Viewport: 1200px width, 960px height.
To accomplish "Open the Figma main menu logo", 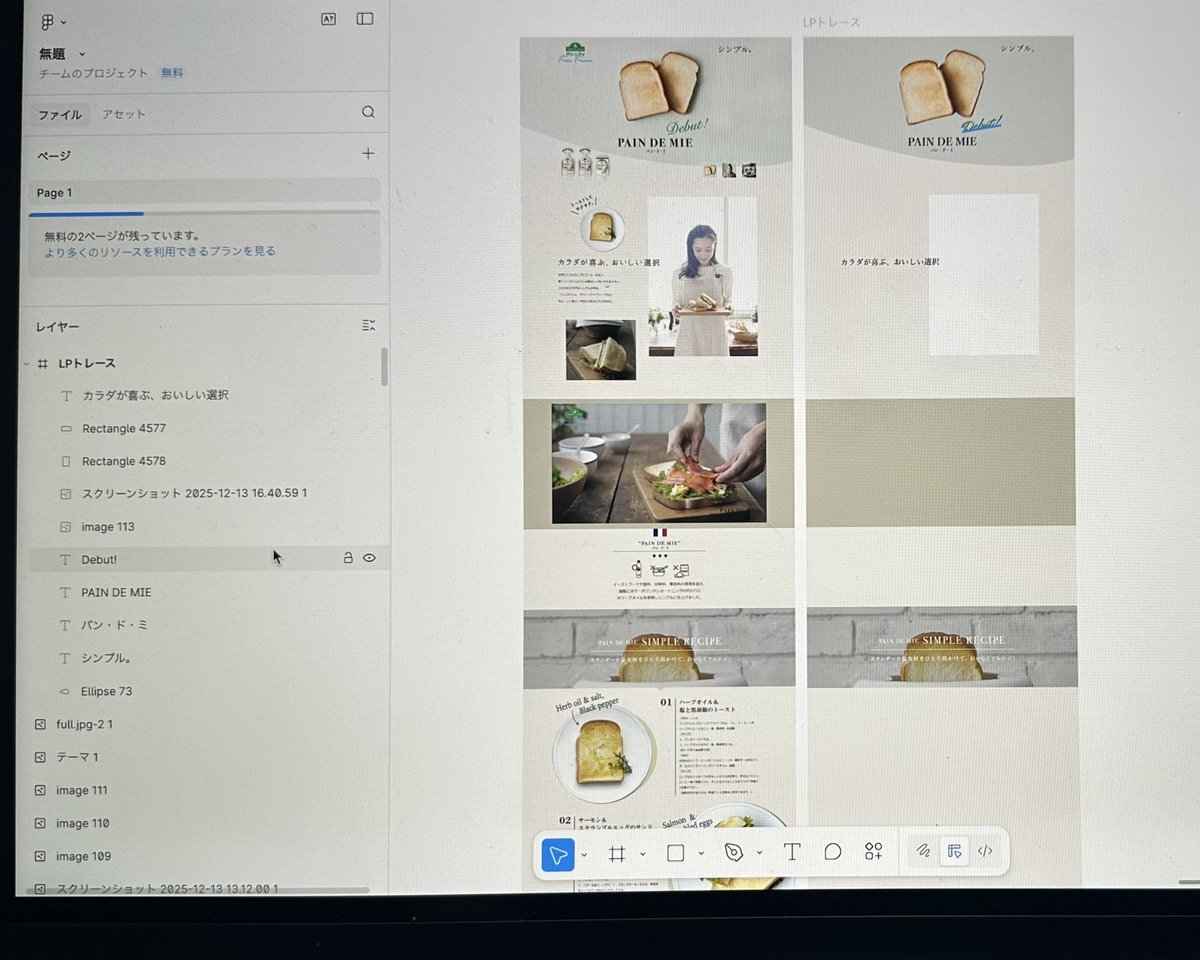I will [47, 21].
